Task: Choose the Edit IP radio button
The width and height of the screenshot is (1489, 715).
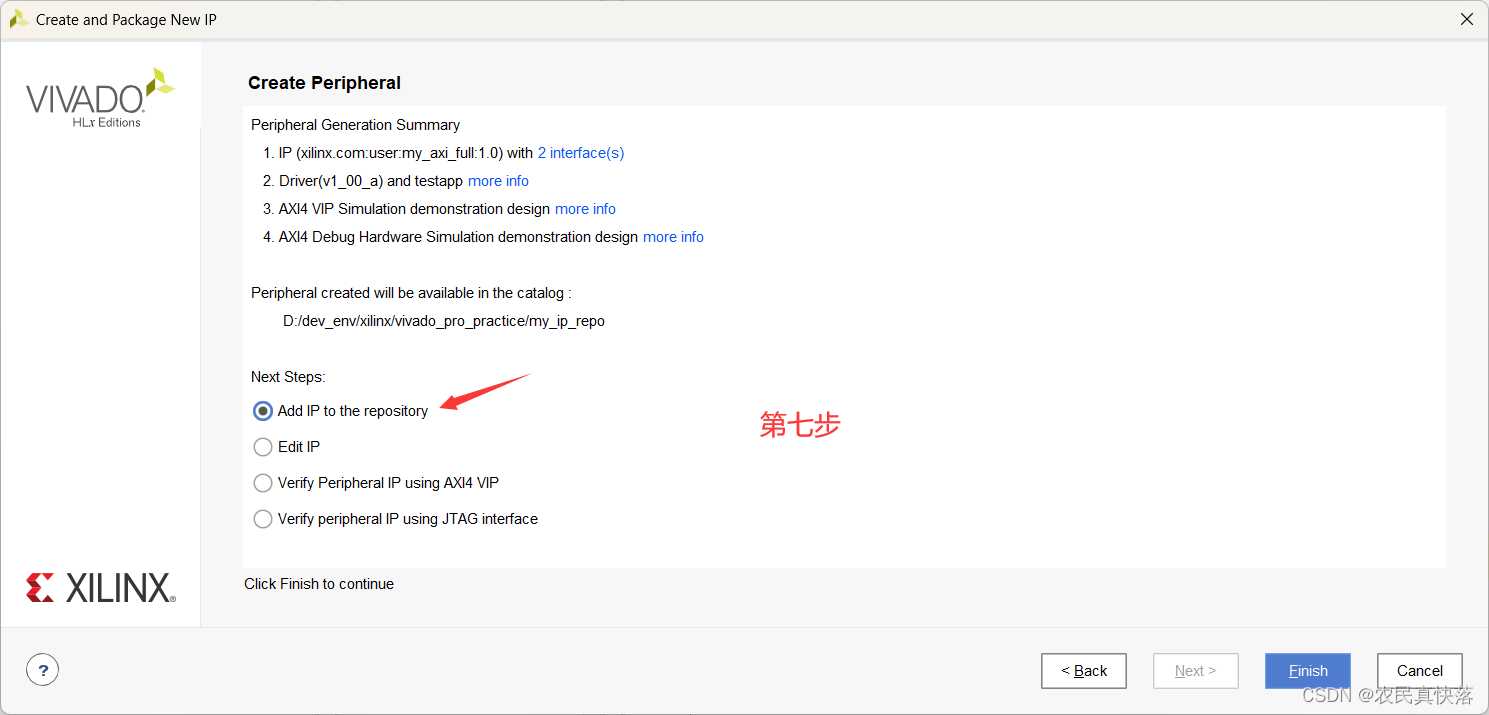Action: click(x=263, y=447)
